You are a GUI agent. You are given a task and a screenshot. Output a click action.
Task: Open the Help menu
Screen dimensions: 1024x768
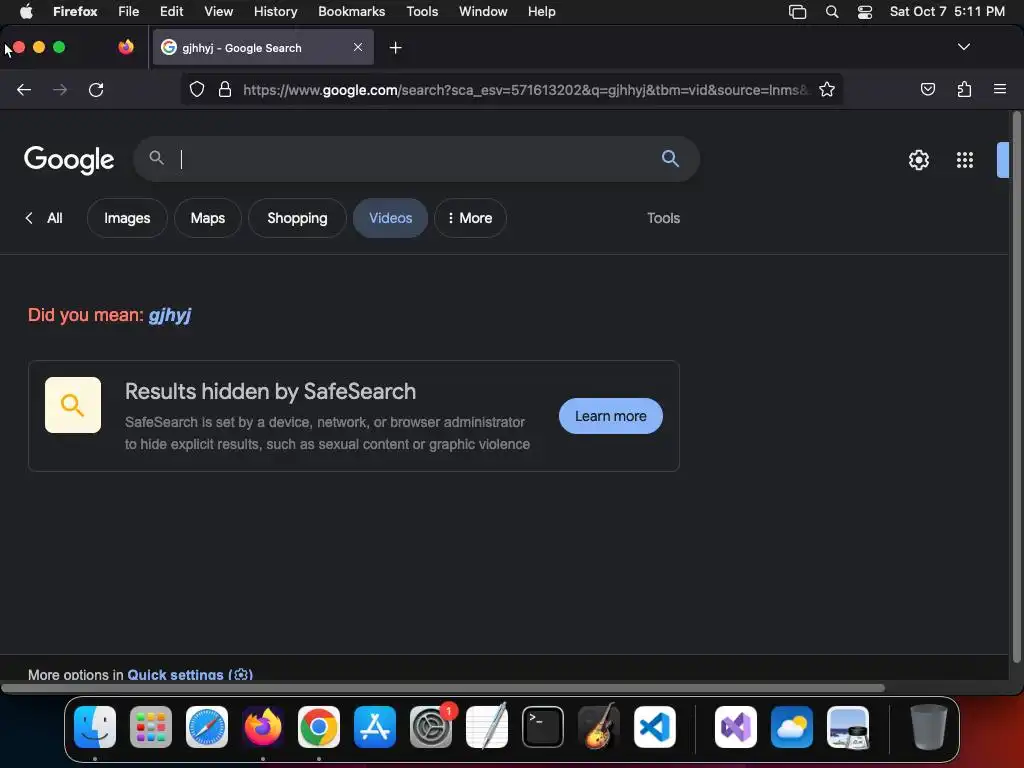(541, 11)
